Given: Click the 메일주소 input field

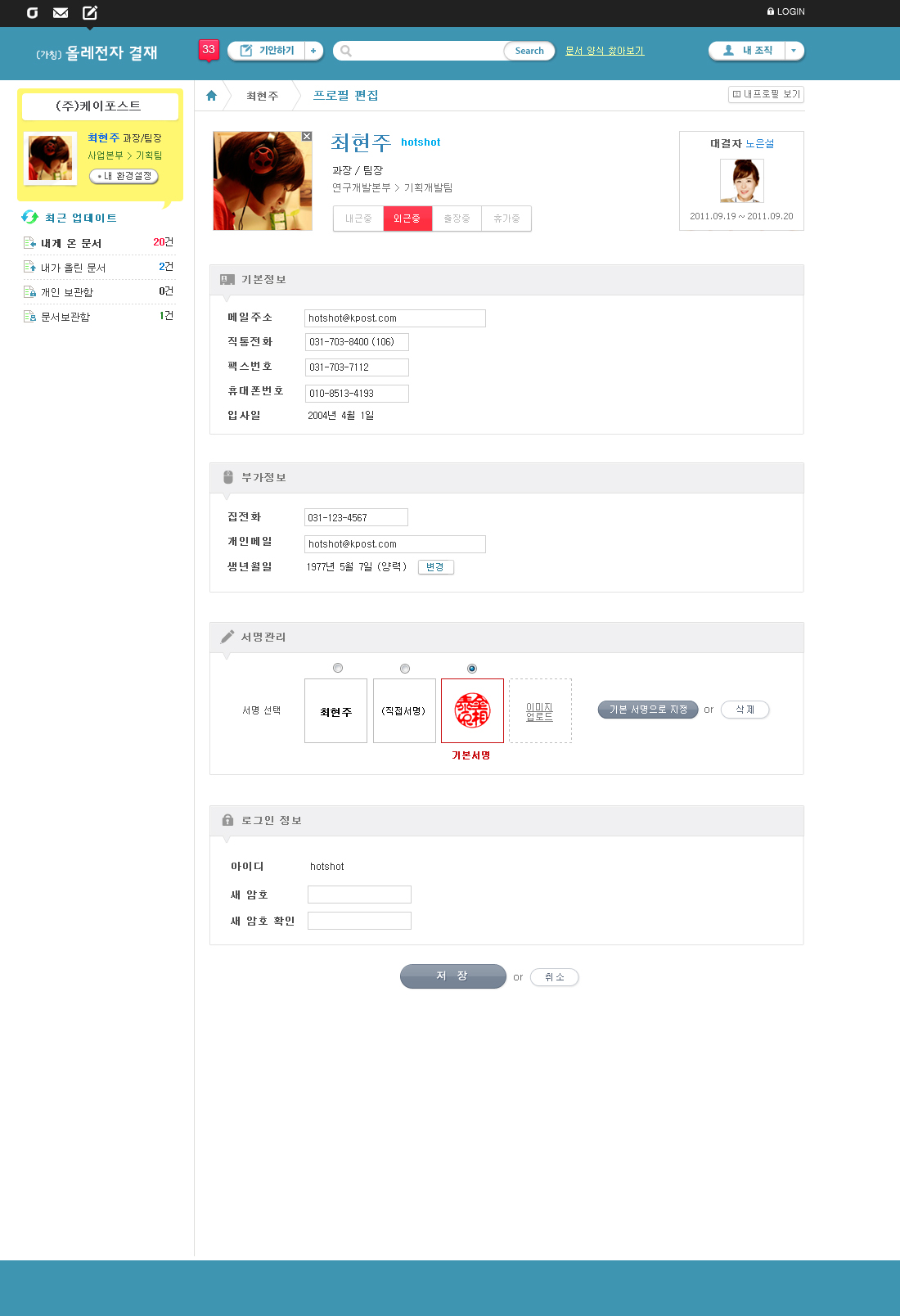Looking at the screenshot, I should click(x=394, y=318).
